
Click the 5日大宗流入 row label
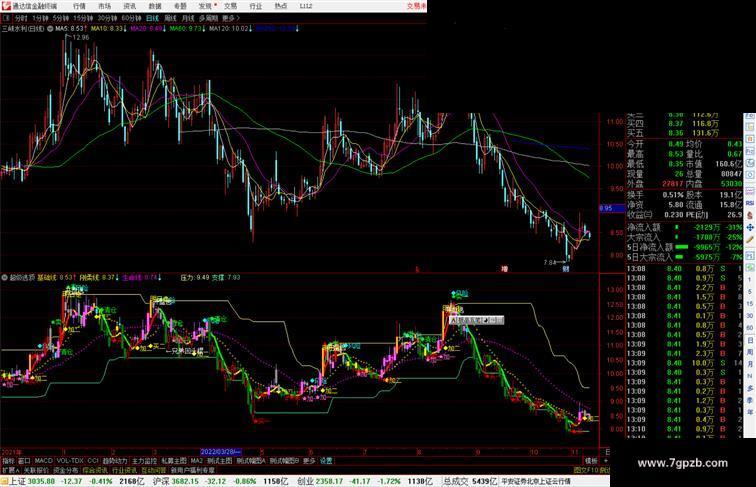coord(649,257)
